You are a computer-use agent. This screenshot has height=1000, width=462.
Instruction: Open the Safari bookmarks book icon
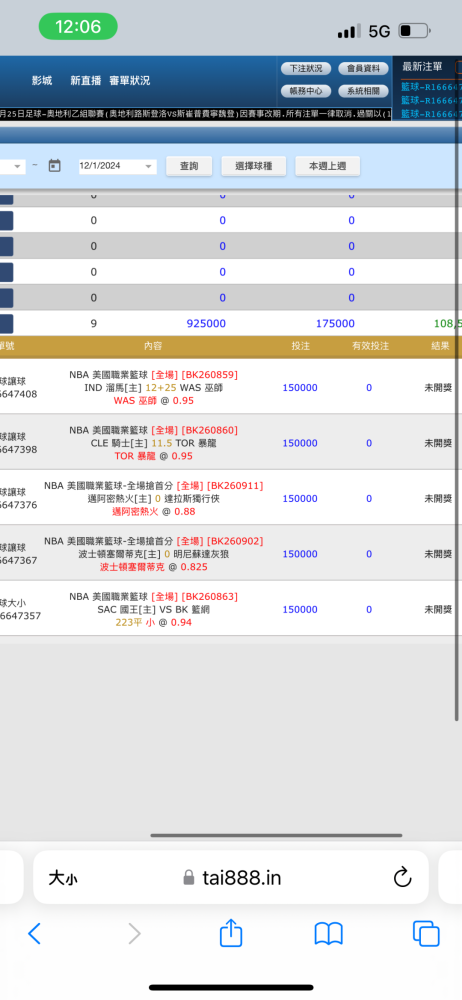pyautogui.click(x=329, y=934)
